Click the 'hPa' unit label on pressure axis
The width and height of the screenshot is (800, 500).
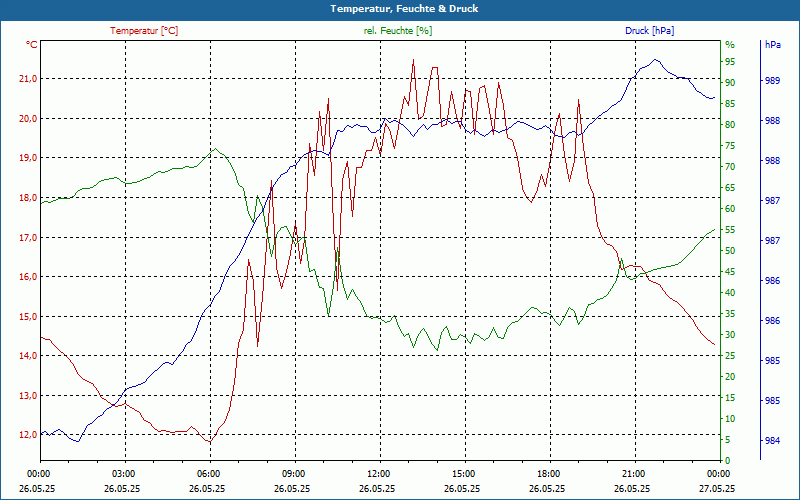772,45
